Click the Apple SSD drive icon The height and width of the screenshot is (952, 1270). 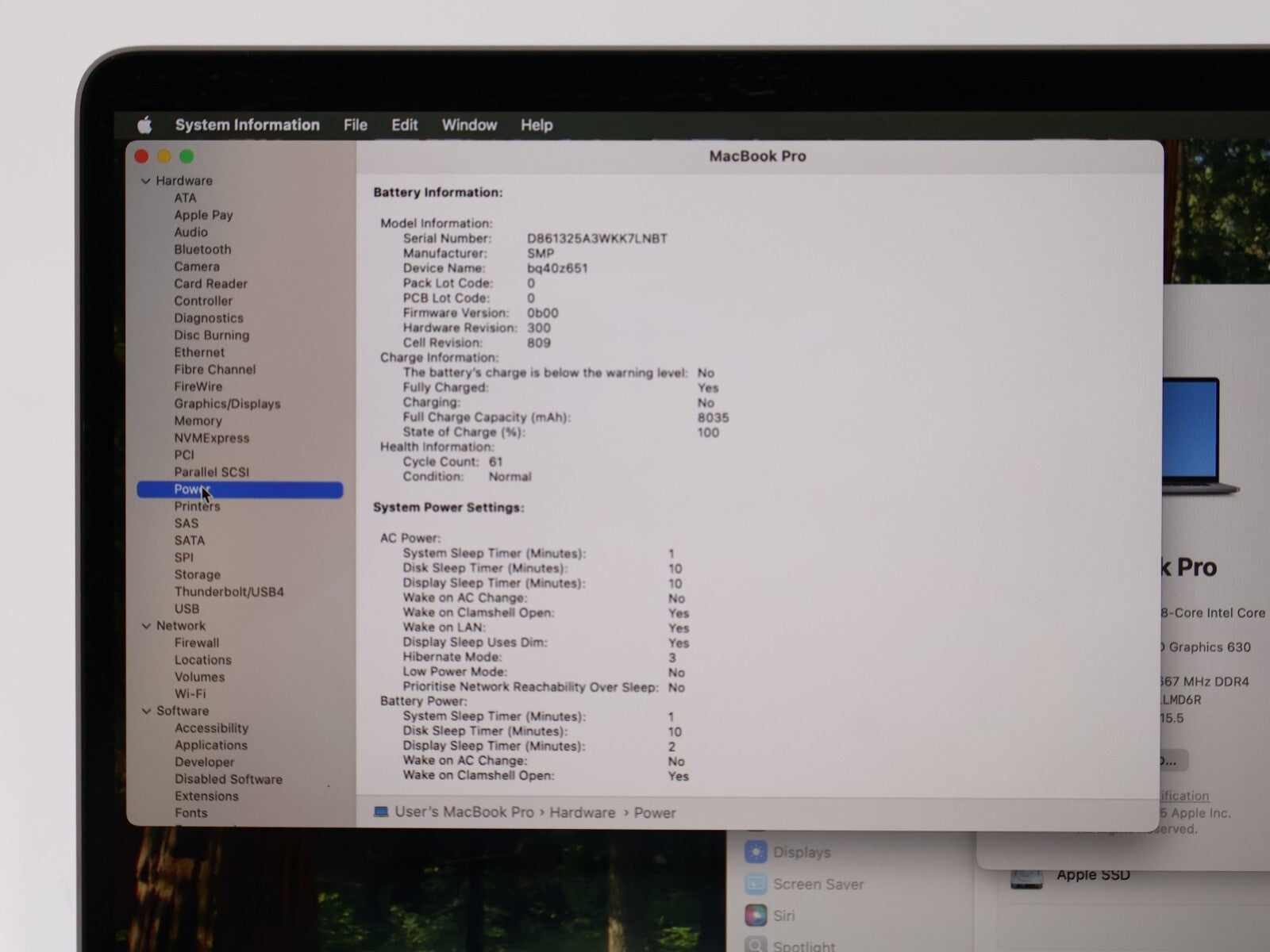[1026, 879]
